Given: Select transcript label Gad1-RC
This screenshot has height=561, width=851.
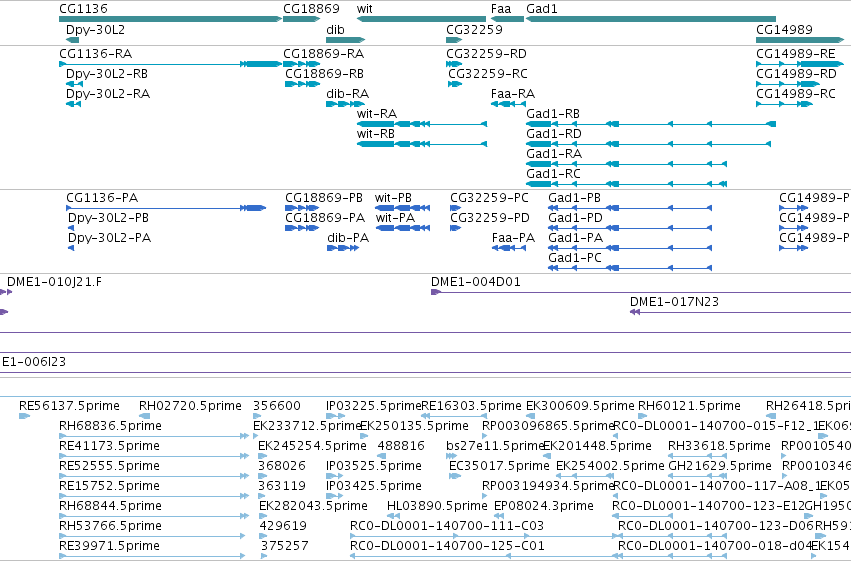Looking at the screenshot, I should click(553, 174).
